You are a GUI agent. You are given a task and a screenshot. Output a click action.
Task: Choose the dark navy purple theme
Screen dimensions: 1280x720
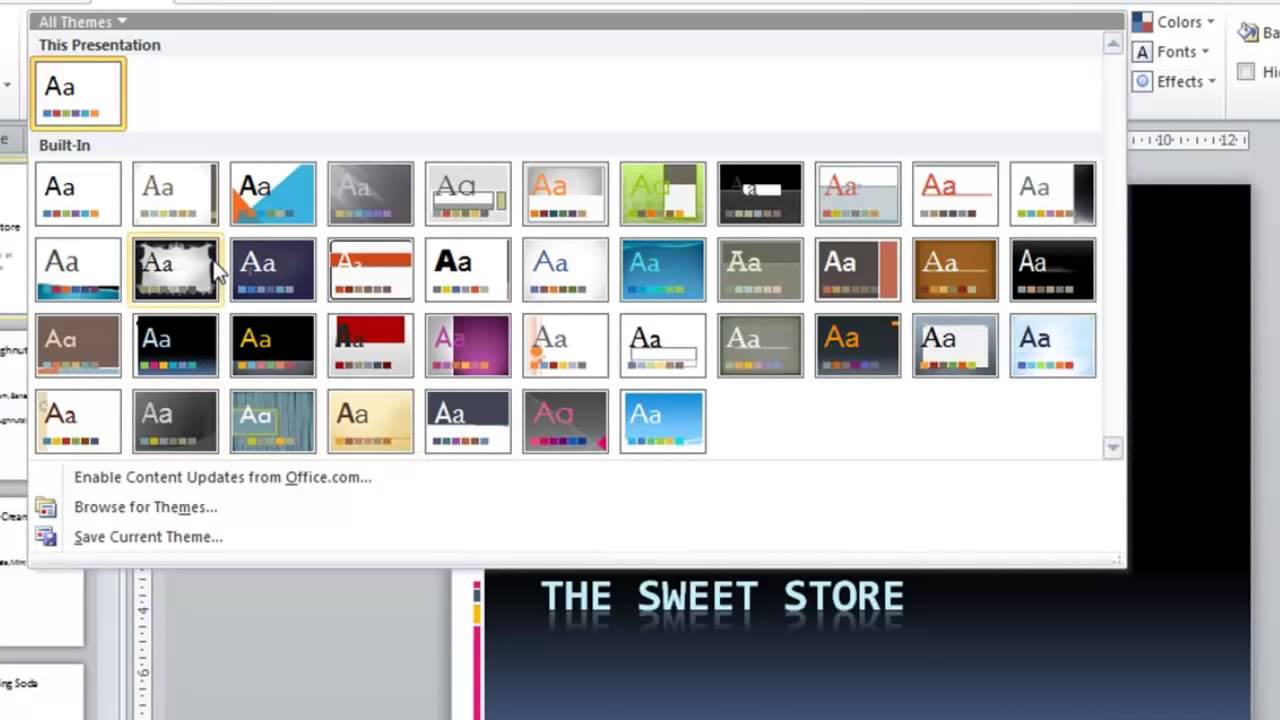coord(273,270)
